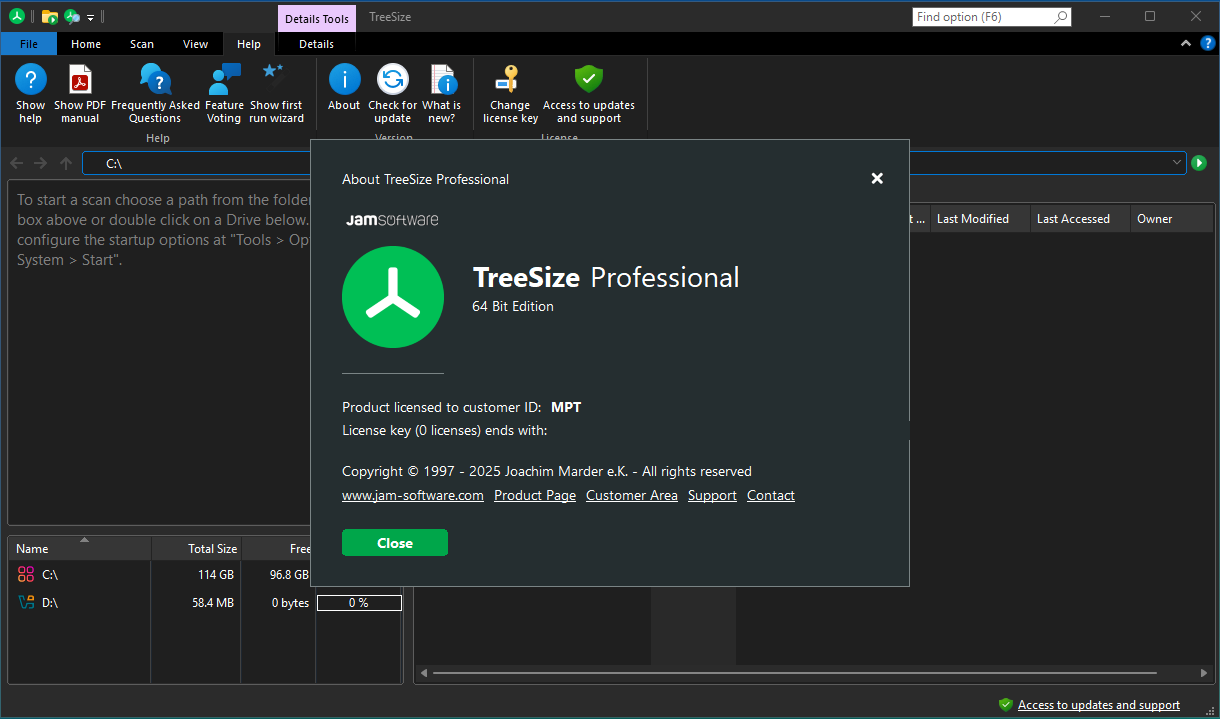Launch the Show first run wizard

point(276,94)
